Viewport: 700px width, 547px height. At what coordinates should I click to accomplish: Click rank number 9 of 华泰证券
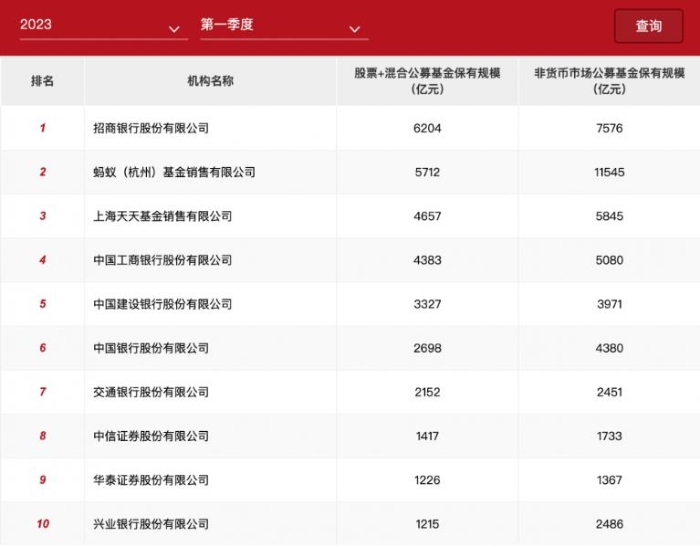coord(42,480)
